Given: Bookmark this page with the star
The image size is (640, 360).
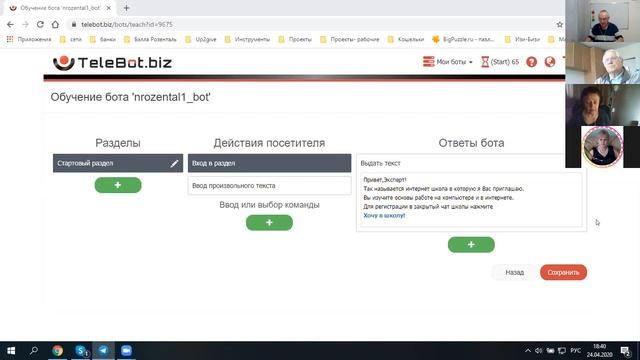Looking at the screenshot, I should click(x=560, y=24).
